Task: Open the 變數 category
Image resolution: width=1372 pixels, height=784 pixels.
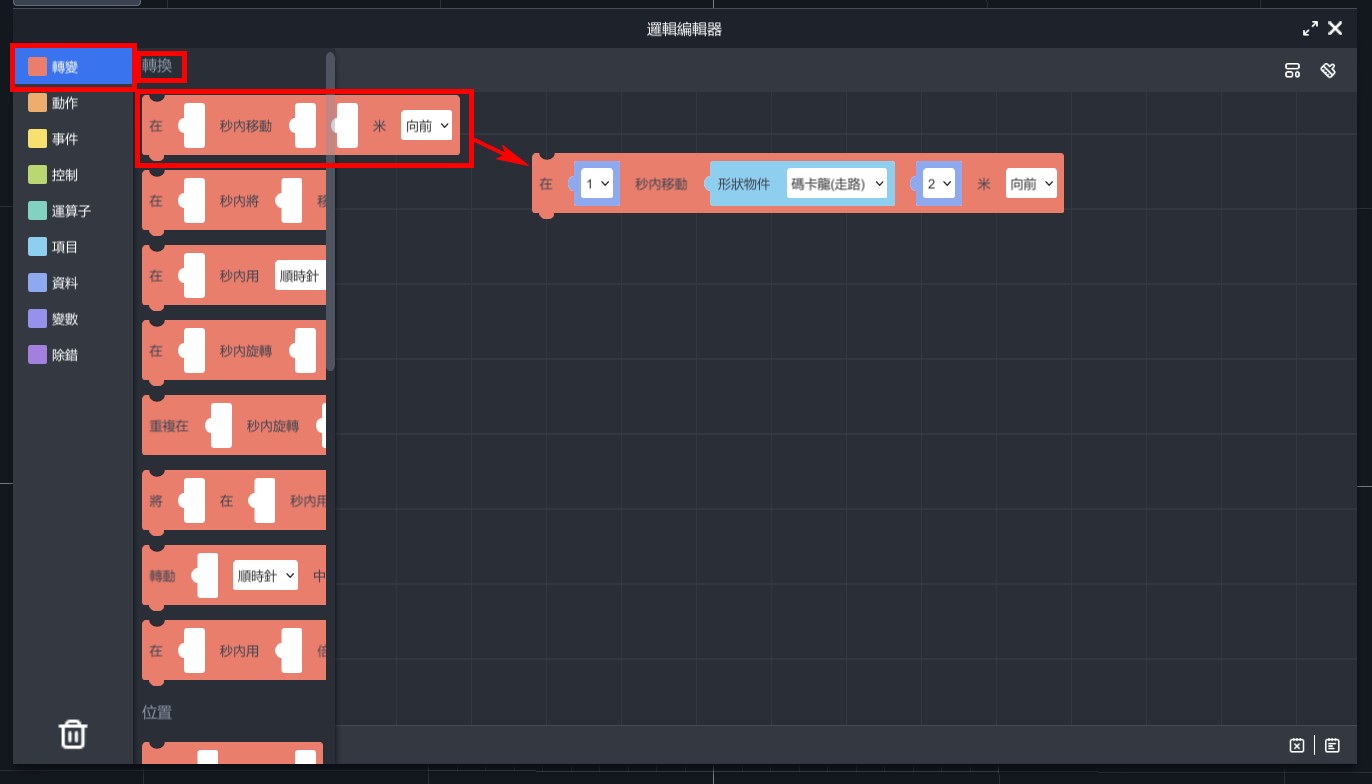Action: 65,319
